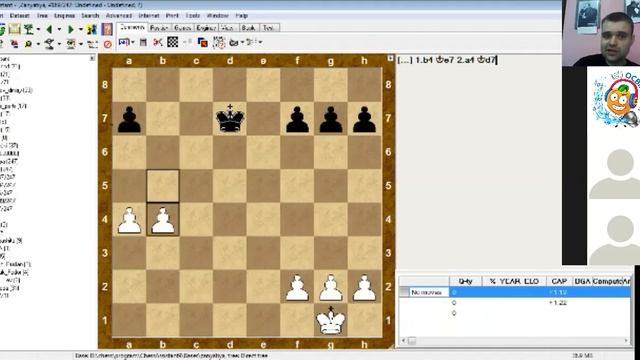The width and height of the screenshot is (640, 360).
Task: Click the dotted frame annotation icon
Action: click(219, 42)
